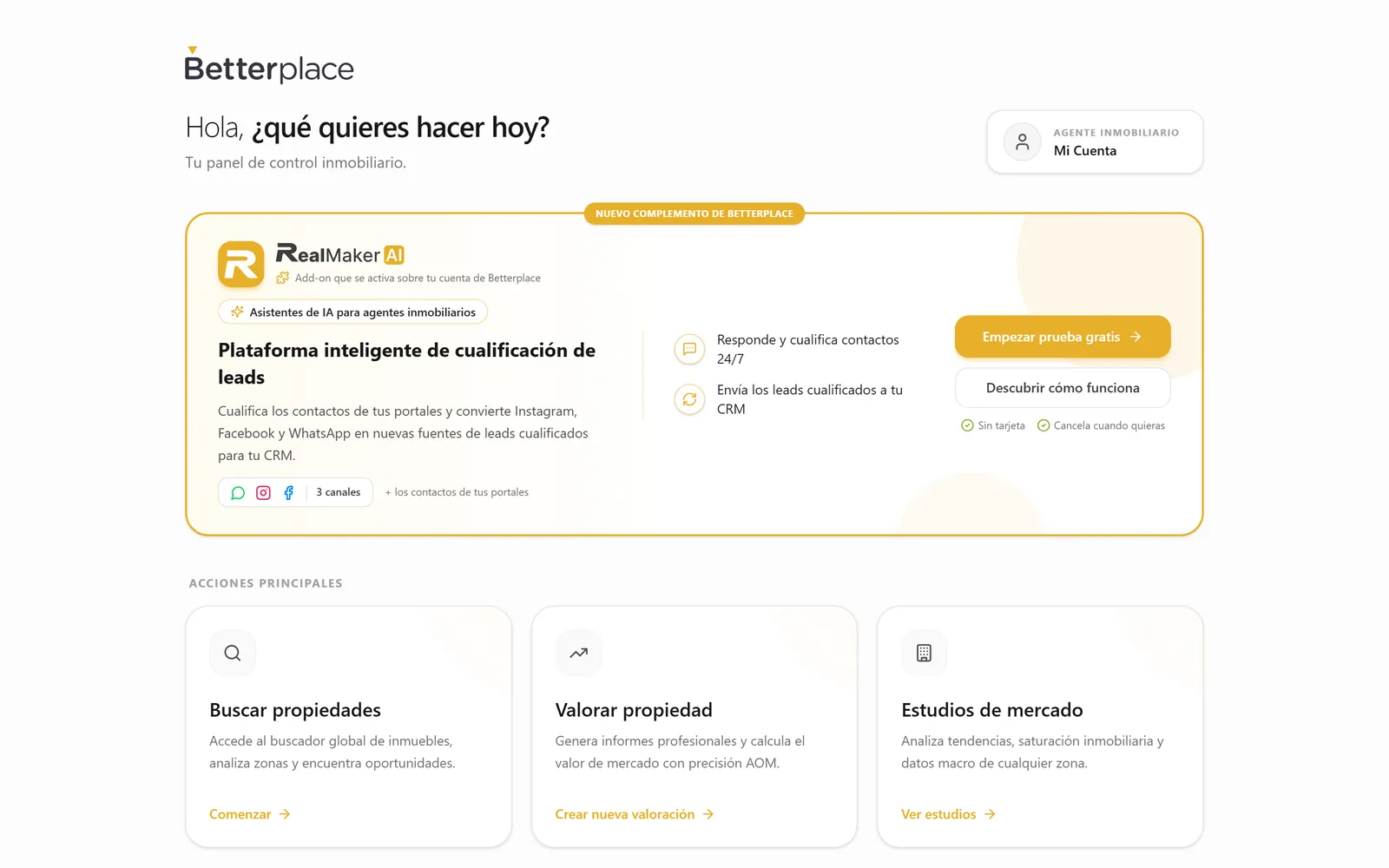Click the checkmark icon beside Cancela cuando quieras
1389x868 pixels.
(x=1043, y=425)
